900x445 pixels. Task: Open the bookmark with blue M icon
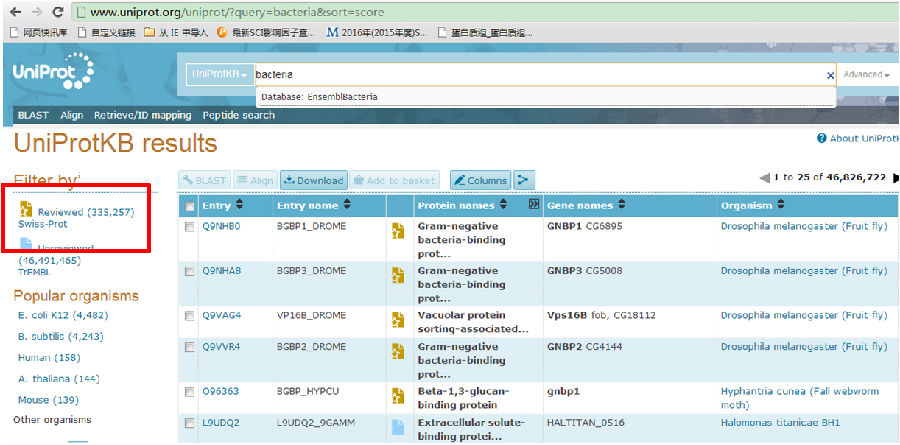[x=332, y=33]
